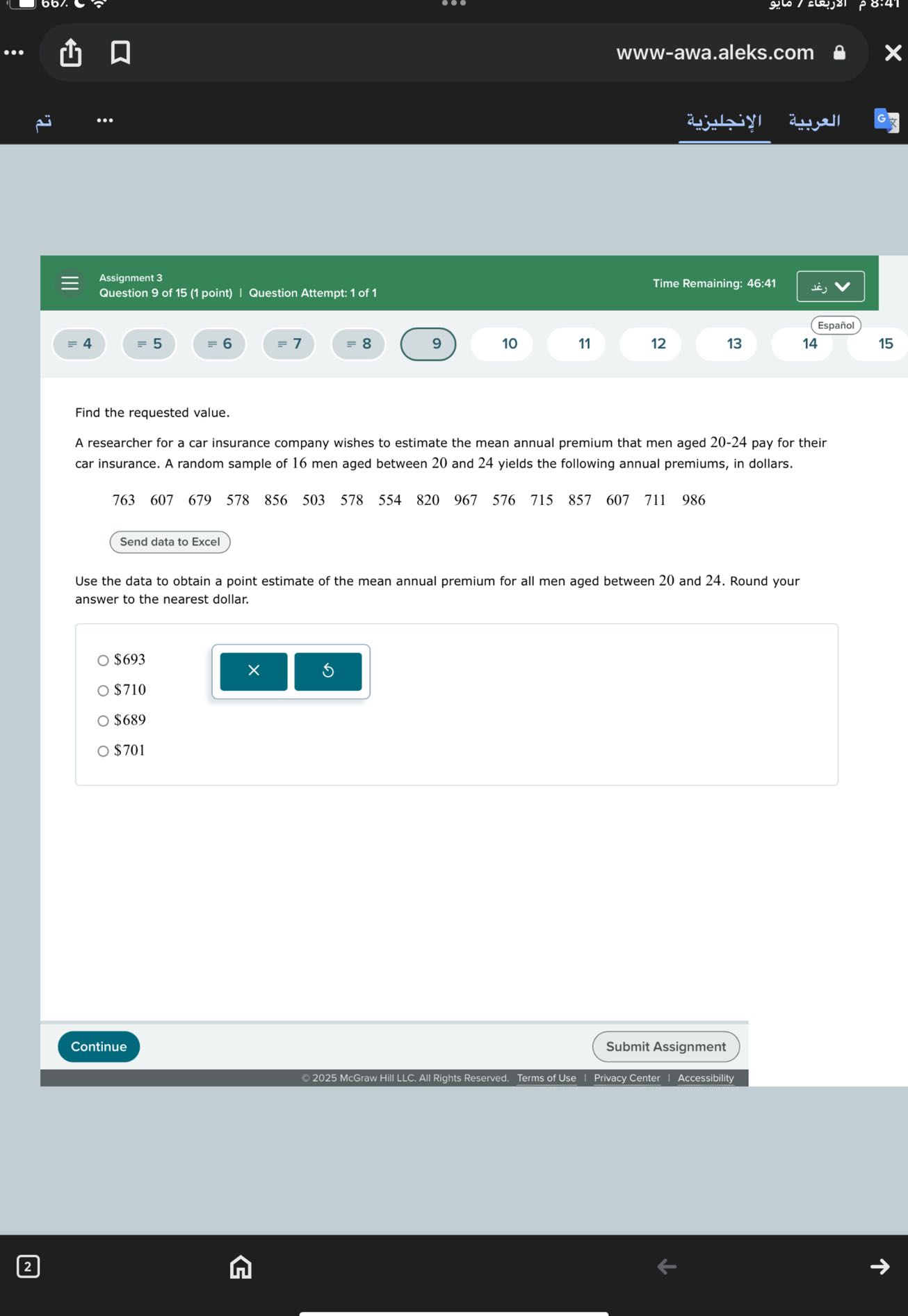
Task: Click the data value 986
Action: pyautogui.click(x=694, y=500)
